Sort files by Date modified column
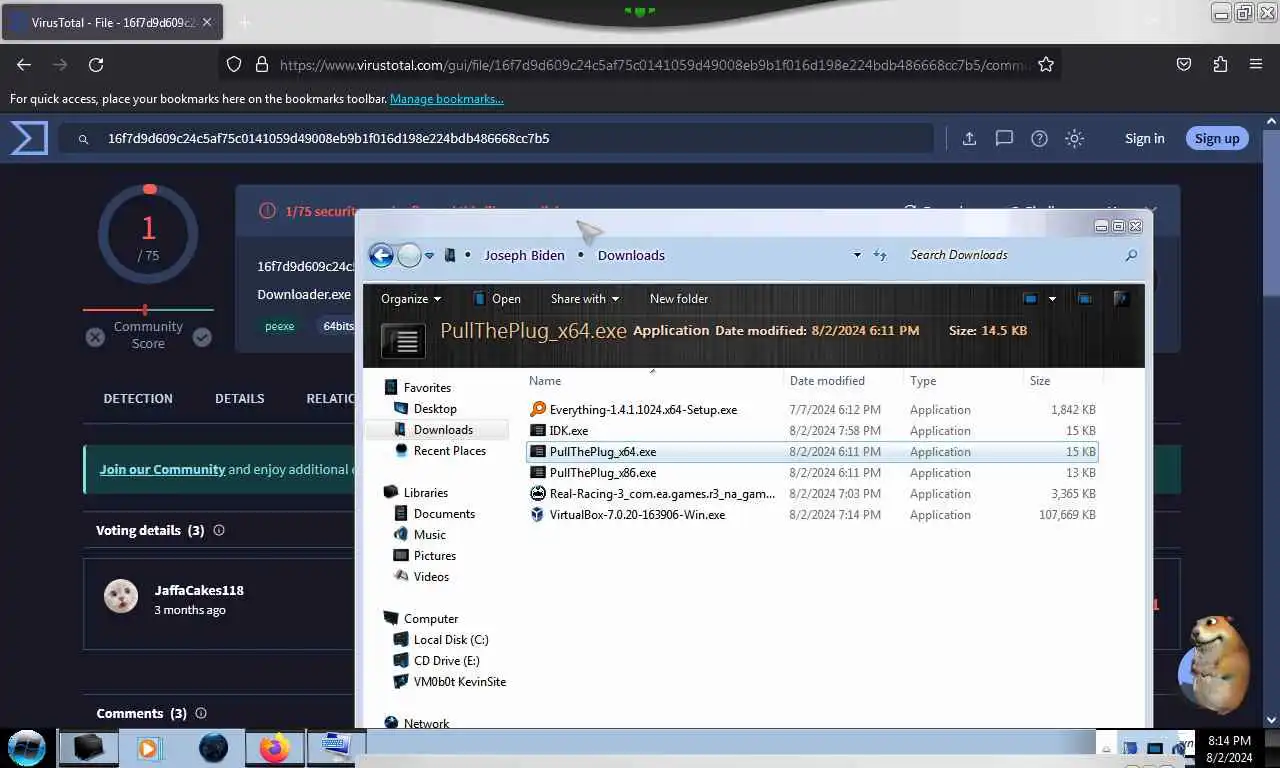This screenshot has height=768, width=1280. (x=844, y=380)
